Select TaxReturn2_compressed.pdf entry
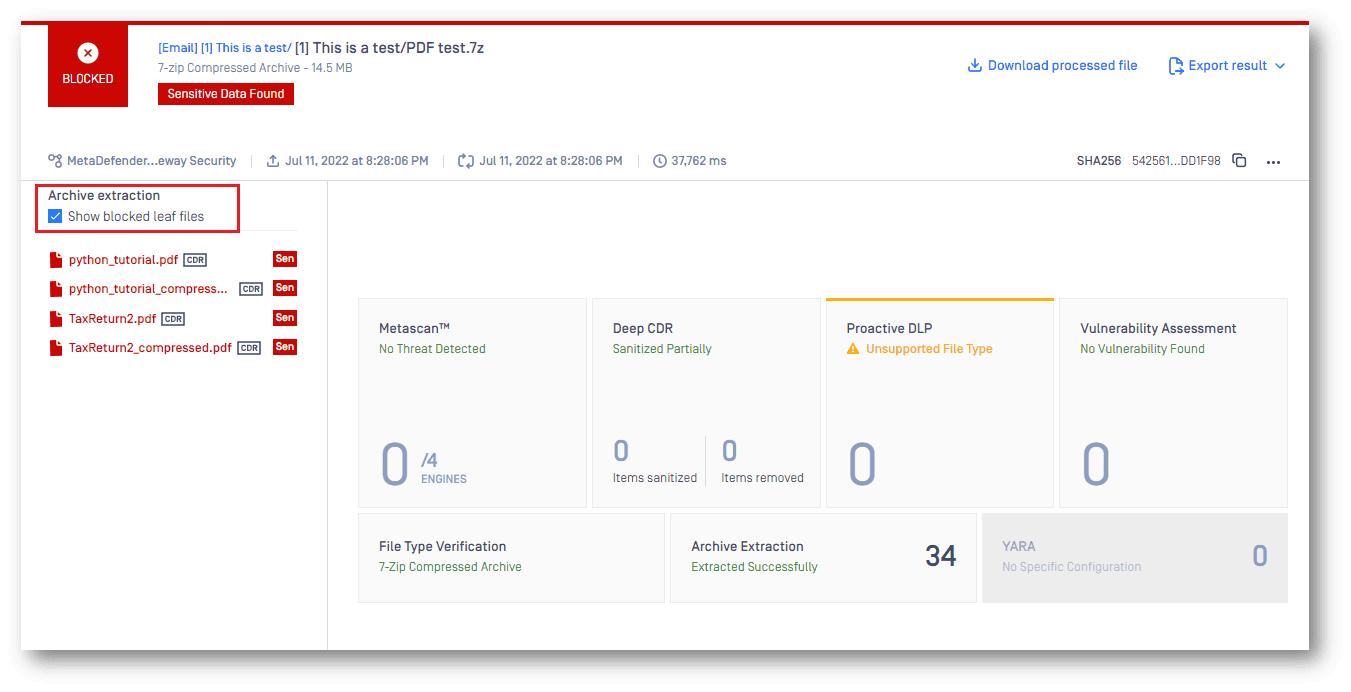Viewport: 1351px width, 692px height. (x=150, y=348)
